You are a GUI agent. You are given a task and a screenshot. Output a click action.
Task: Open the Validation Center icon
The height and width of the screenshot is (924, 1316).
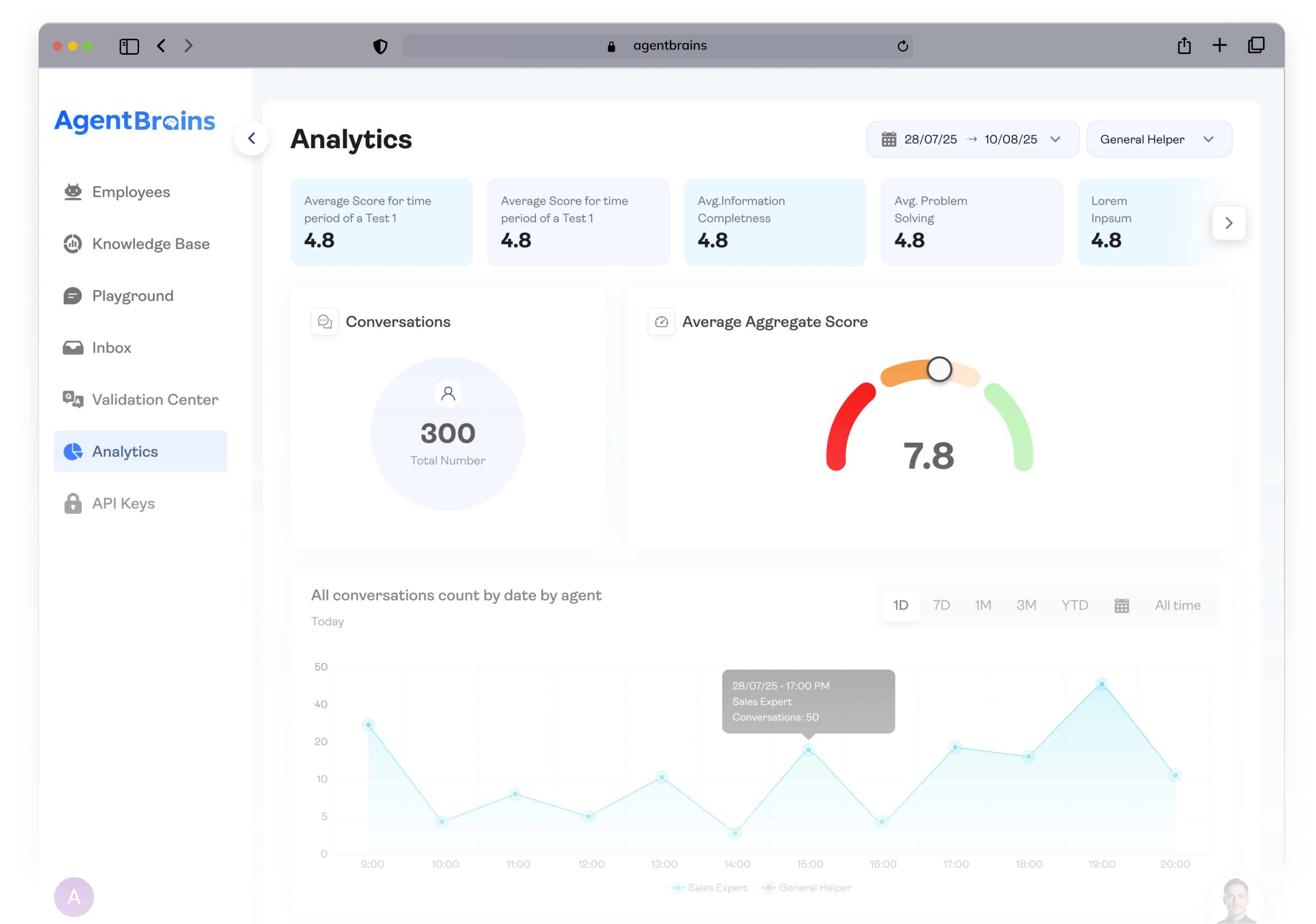(x=73, y=399)
